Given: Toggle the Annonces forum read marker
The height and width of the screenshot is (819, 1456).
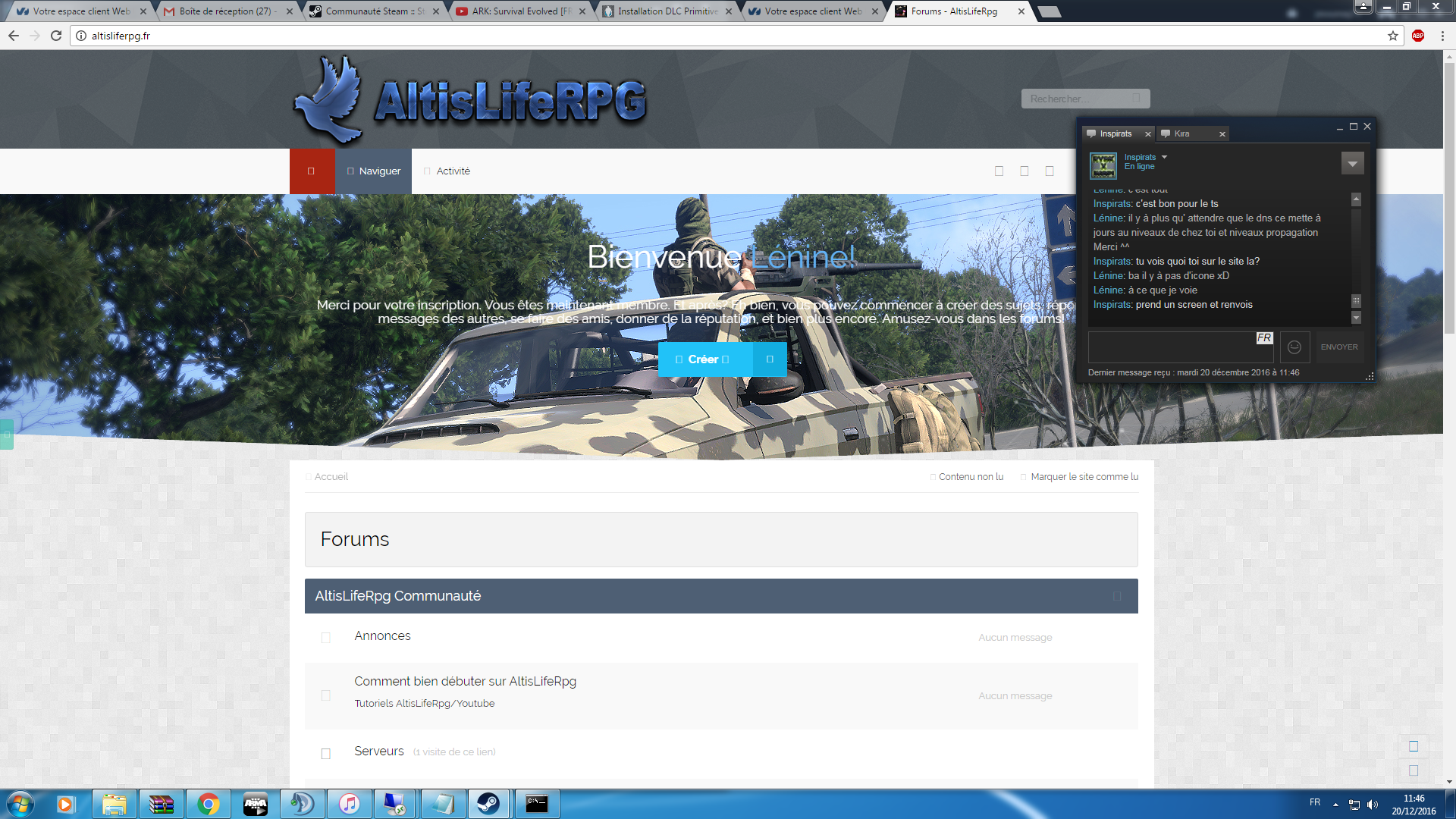Looking at the screenshot, I should coord(326,638).
